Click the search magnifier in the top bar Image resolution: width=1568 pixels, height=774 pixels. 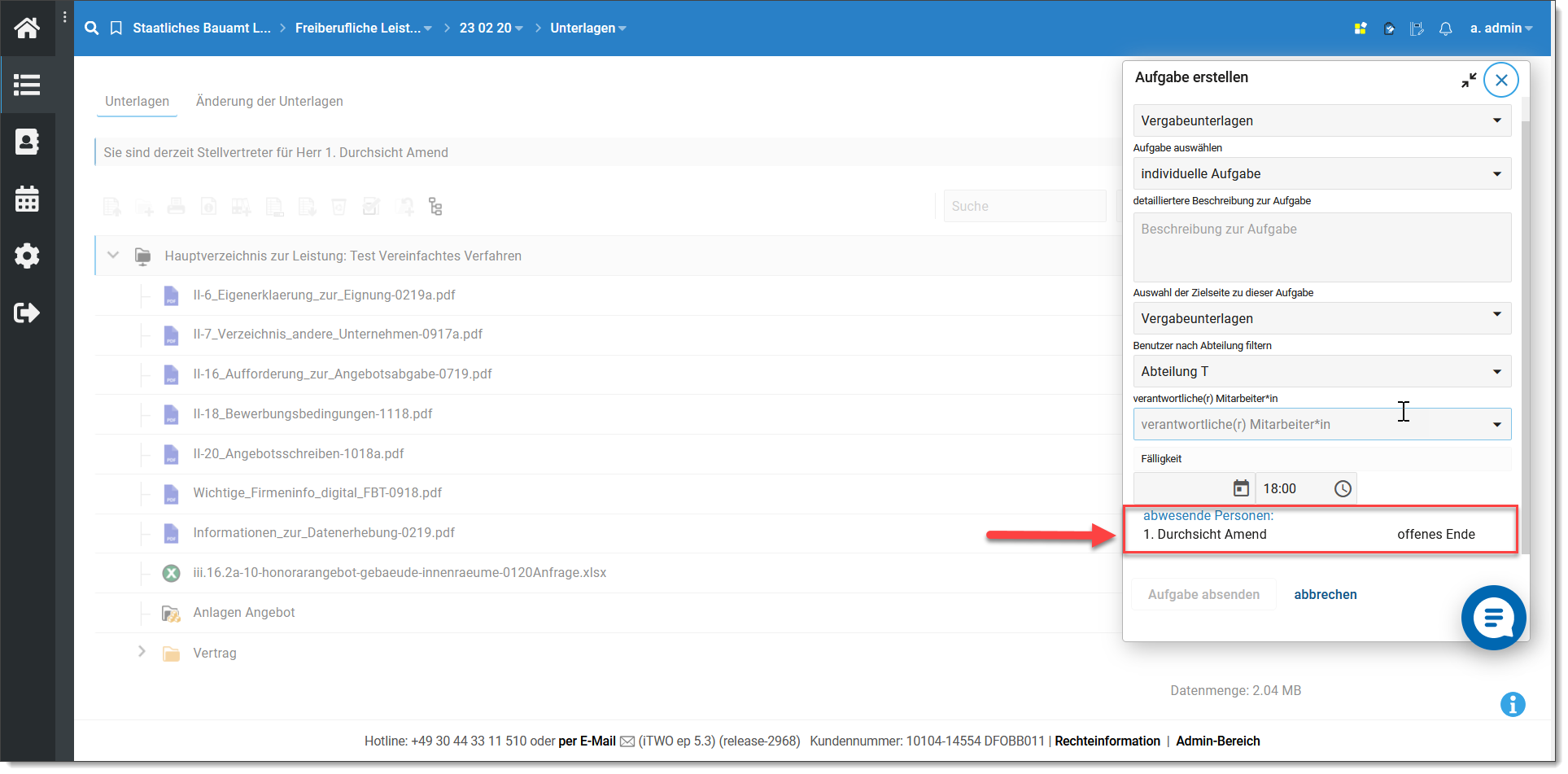coord(92,28)
